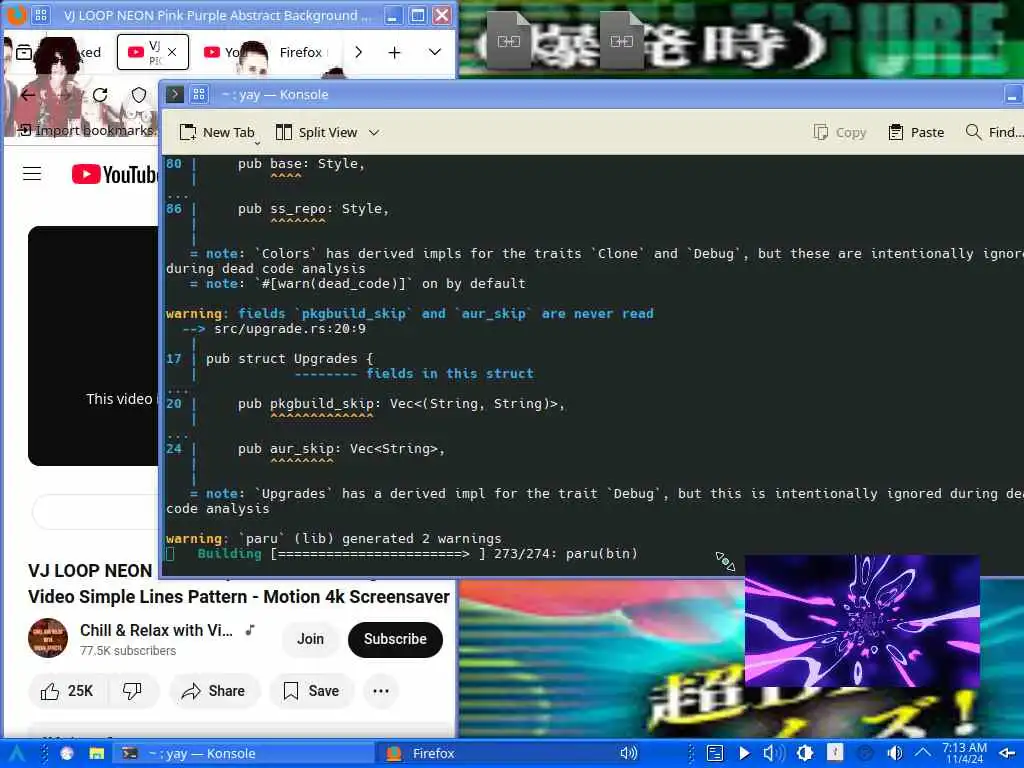Click Split View in Konsole toolbar
The image size is (1024, 768).
coord(316,133)
